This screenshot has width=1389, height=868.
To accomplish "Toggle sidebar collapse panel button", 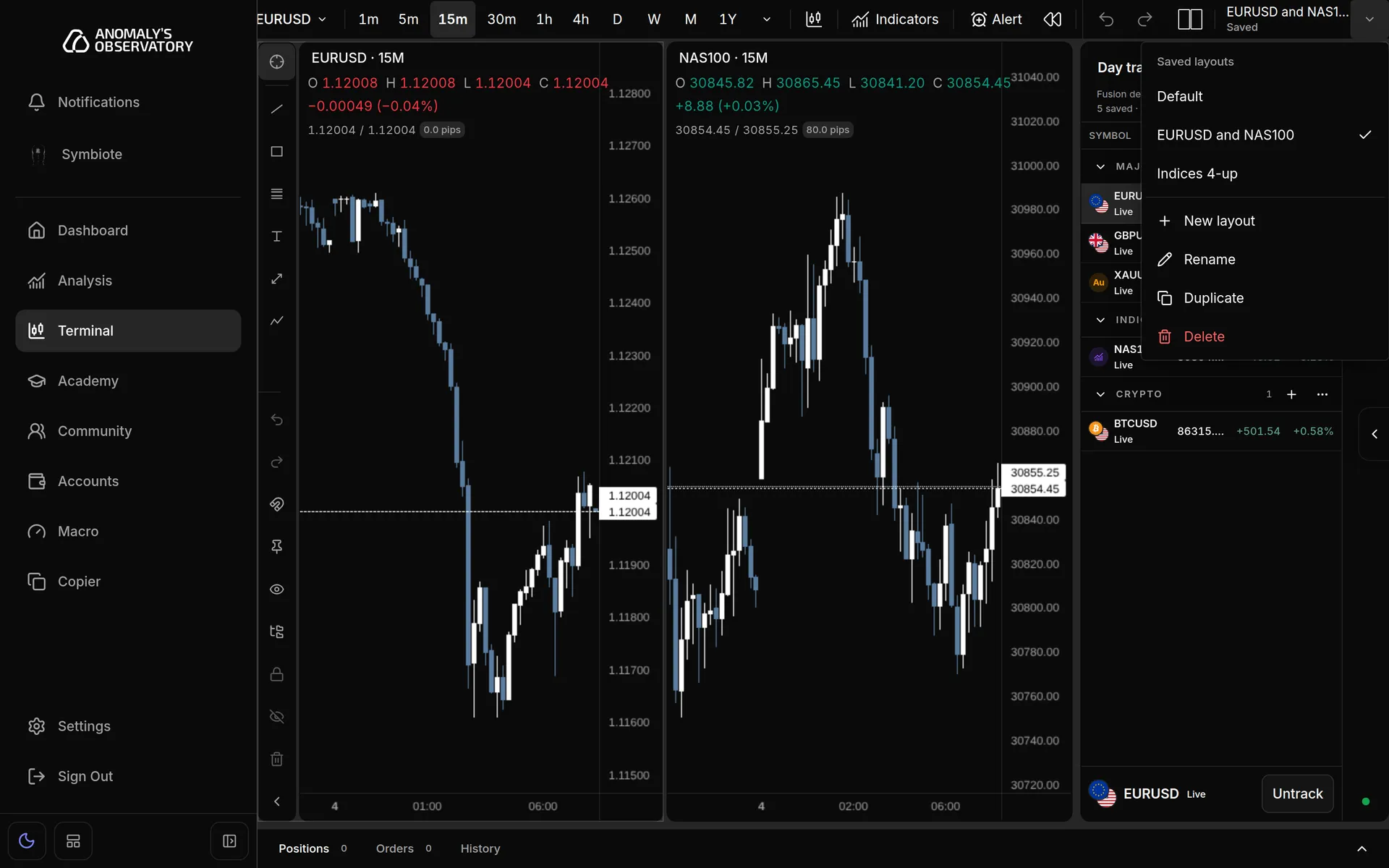I will (x=229, y=841).
